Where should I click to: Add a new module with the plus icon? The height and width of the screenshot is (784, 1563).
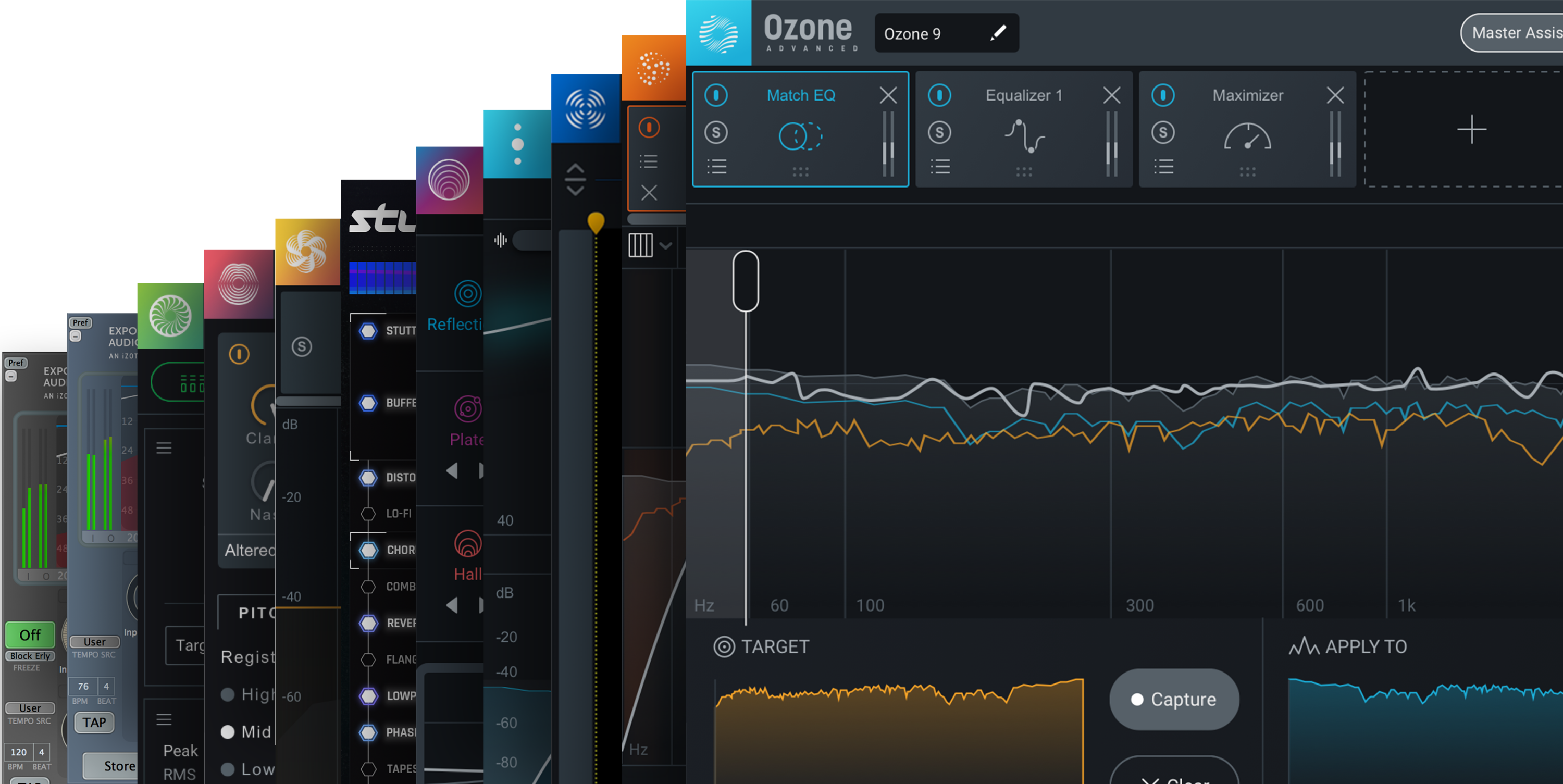tap(1471, 129)
